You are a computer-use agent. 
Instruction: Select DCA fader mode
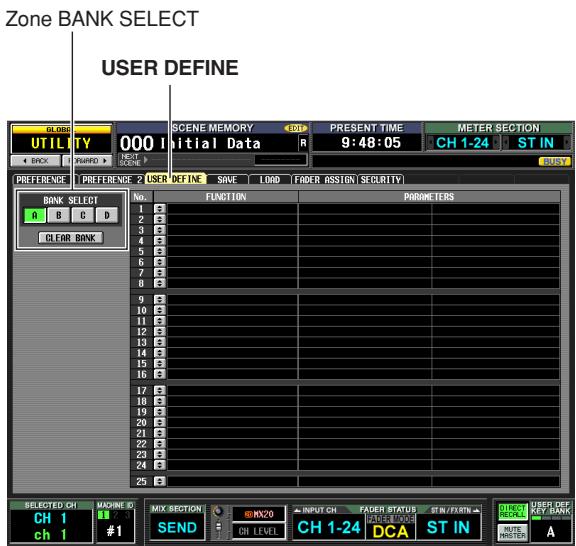(x=390, y=531)
